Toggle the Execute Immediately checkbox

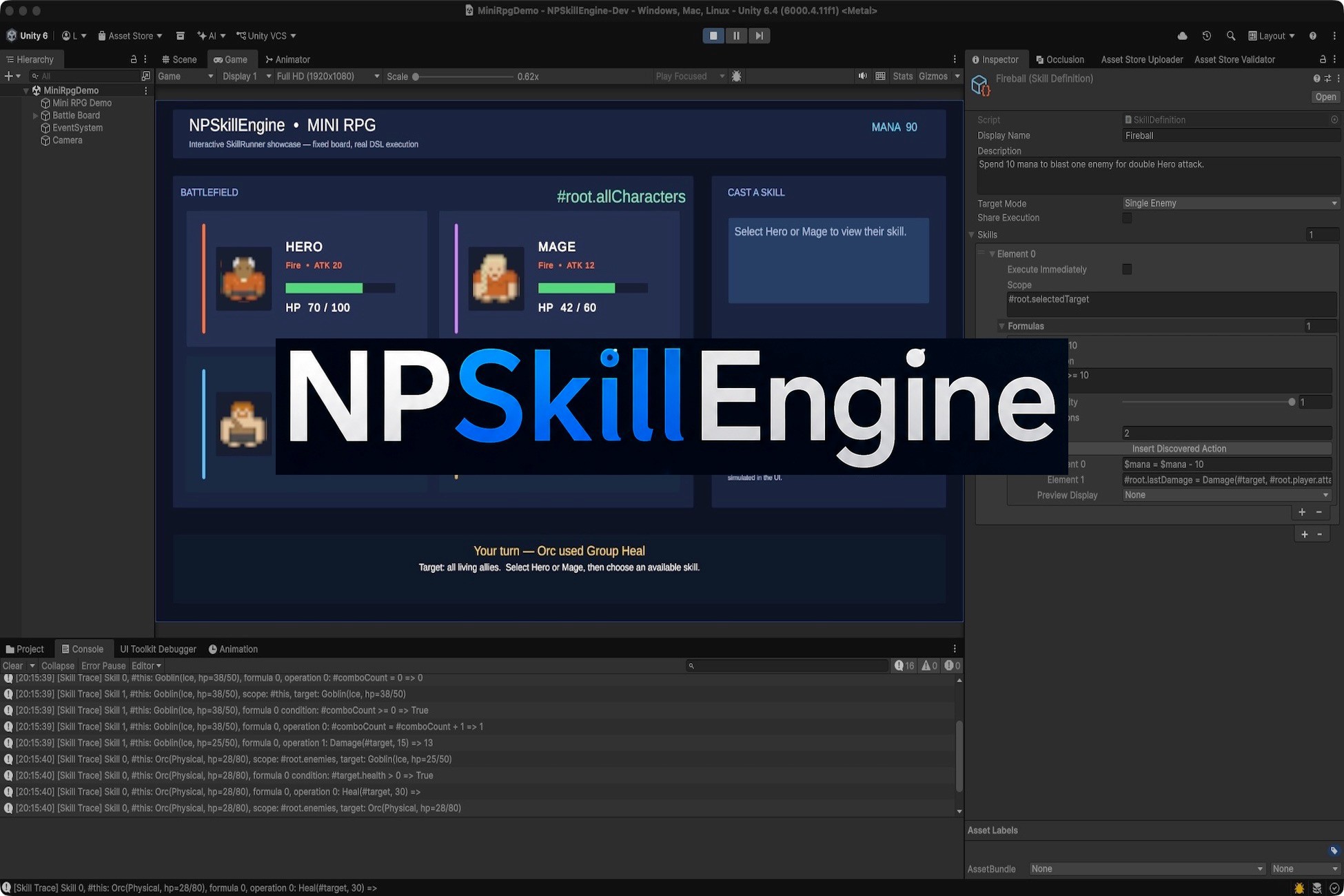pos(1127,269)
